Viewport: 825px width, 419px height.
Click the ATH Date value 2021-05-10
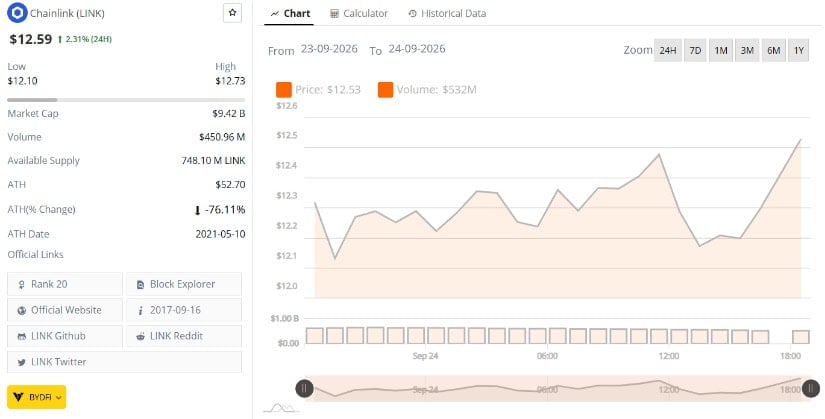[220, 234]
